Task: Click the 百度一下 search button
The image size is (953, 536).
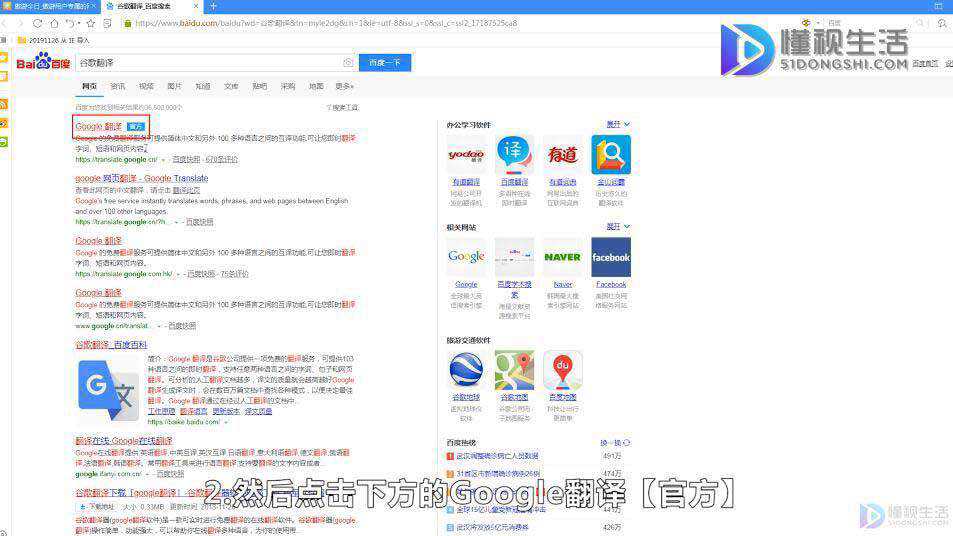Action: point(385,63)
